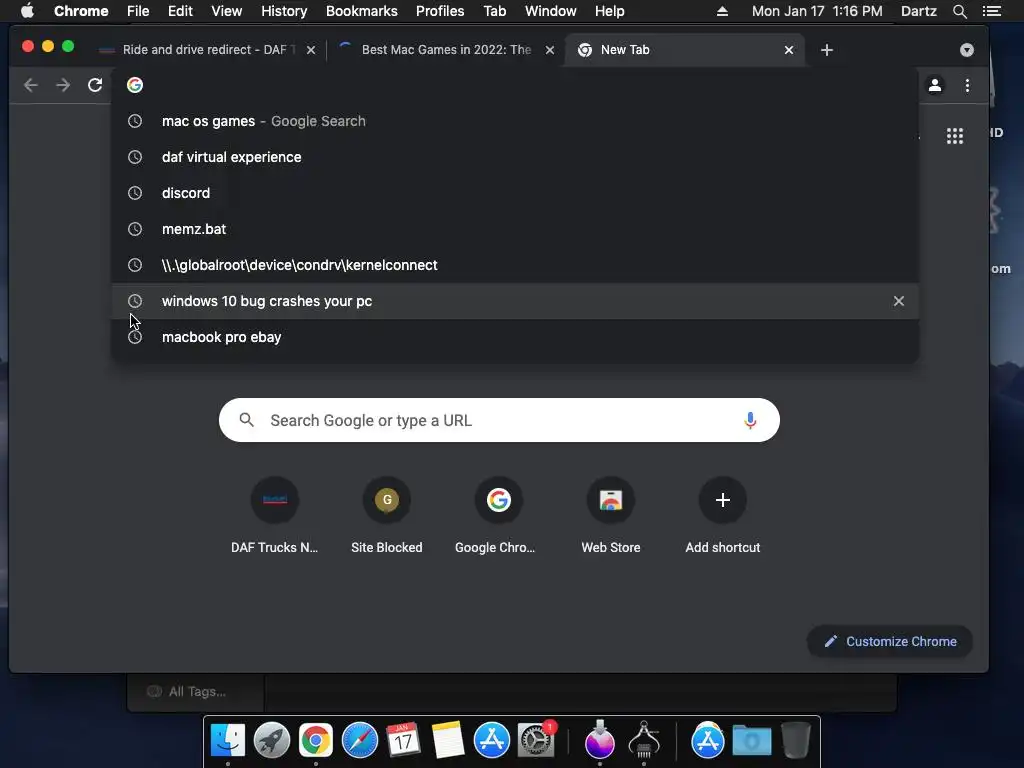Open the first App Store Dock icon
This screenshot has width=1024, height=768.
point(492,740)
